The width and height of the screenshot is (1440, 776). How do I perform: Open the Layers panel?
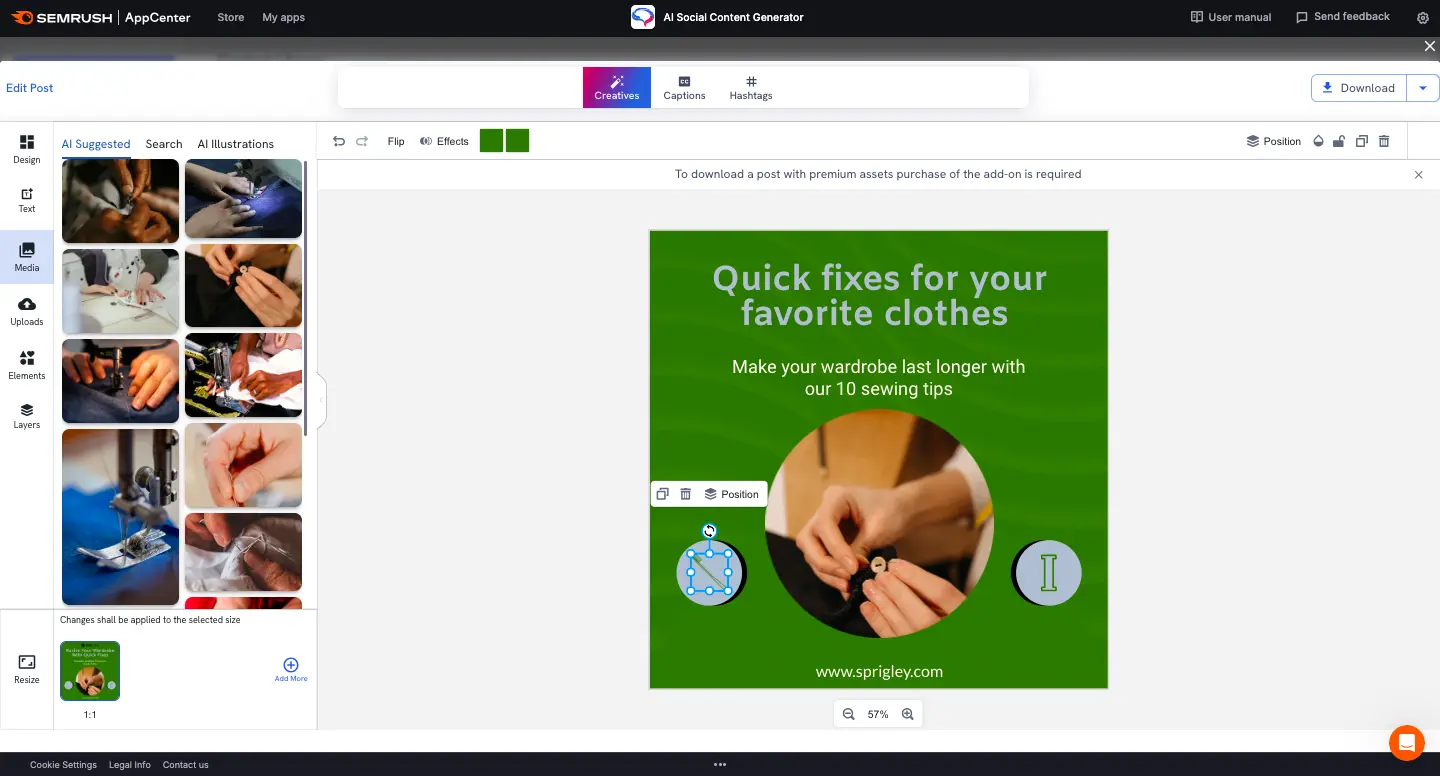[27, 415]
